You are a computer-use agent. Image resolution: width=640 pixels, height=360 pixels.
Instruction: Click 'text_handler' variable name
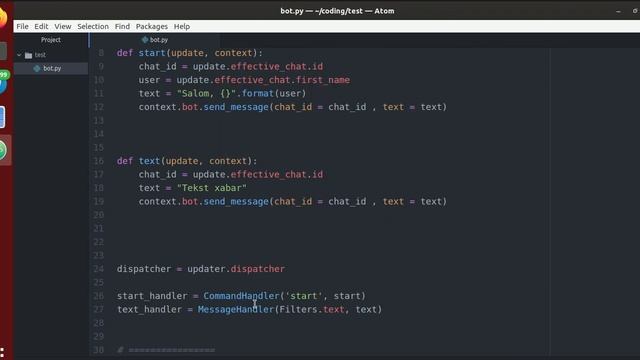(149, 309)
